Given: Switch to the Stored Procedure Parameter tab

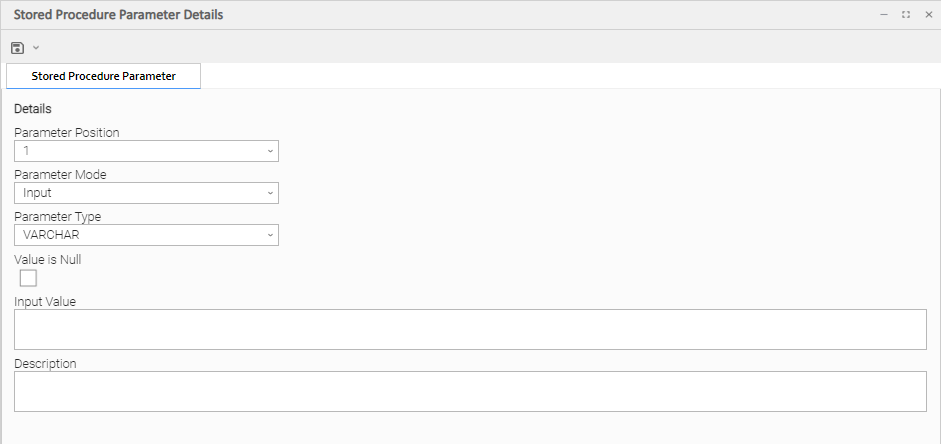Looking at the screenshot, I should click(x=103, y=76).
